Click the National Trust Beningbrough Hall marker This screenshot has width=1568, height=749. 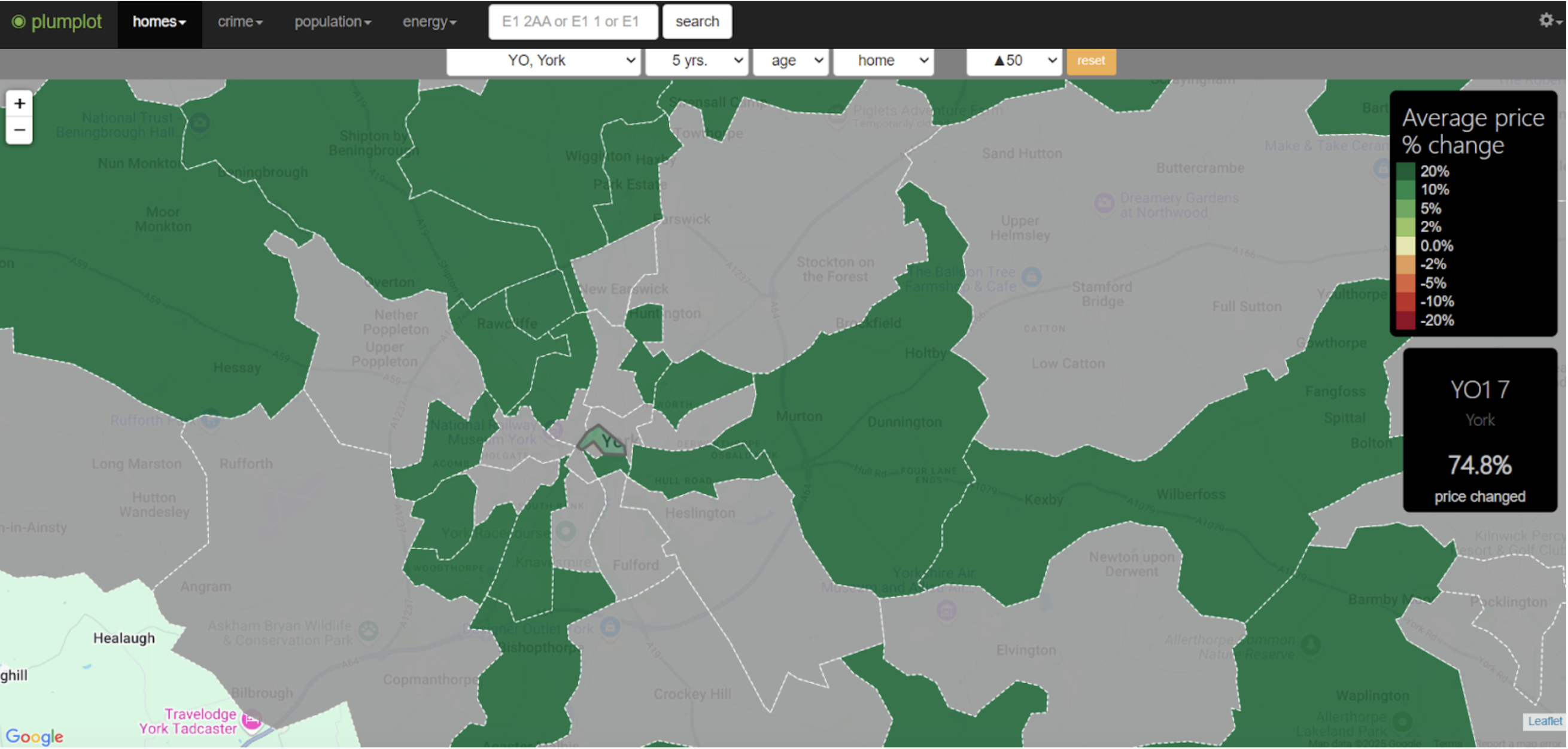(x=200, y=123)
